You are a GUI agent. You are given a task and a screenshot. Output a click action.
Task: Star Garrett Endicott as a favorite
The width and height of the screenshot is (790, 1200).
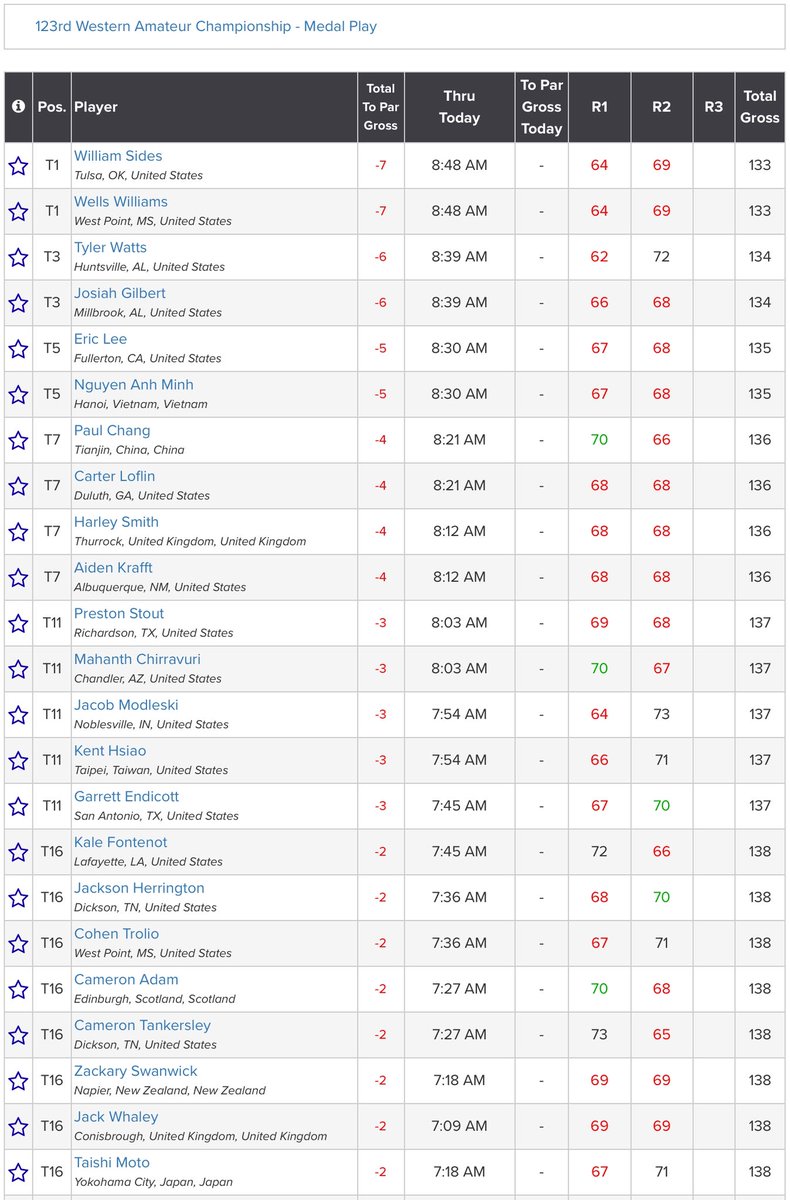click(18, 806)
